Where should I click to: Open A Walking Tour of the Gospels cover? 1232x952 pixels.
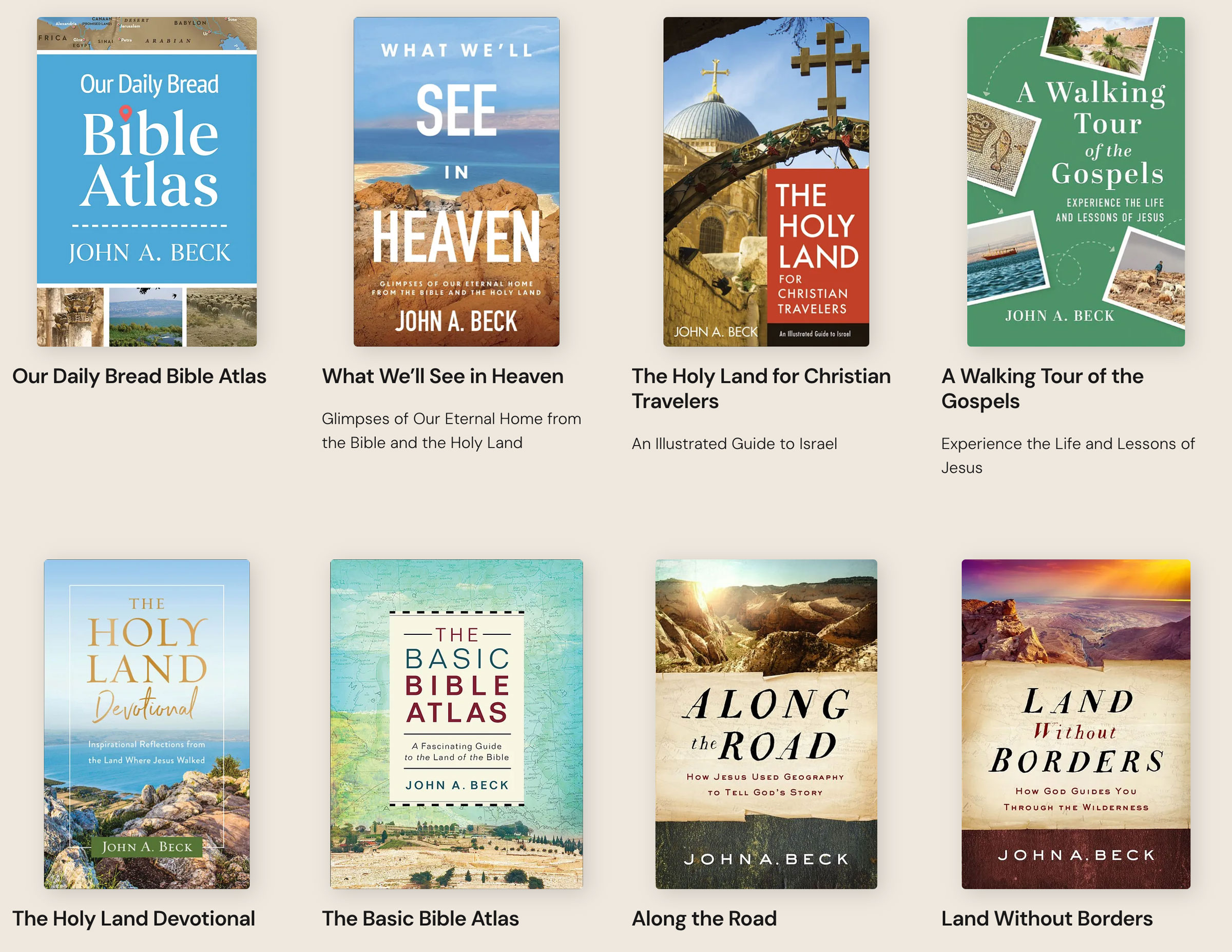click(x=1076, y=182)
